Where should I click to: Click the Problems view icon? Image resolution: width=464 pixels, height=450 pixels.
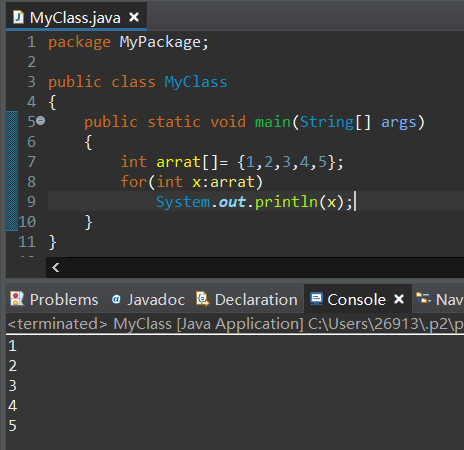pos(17,299)
